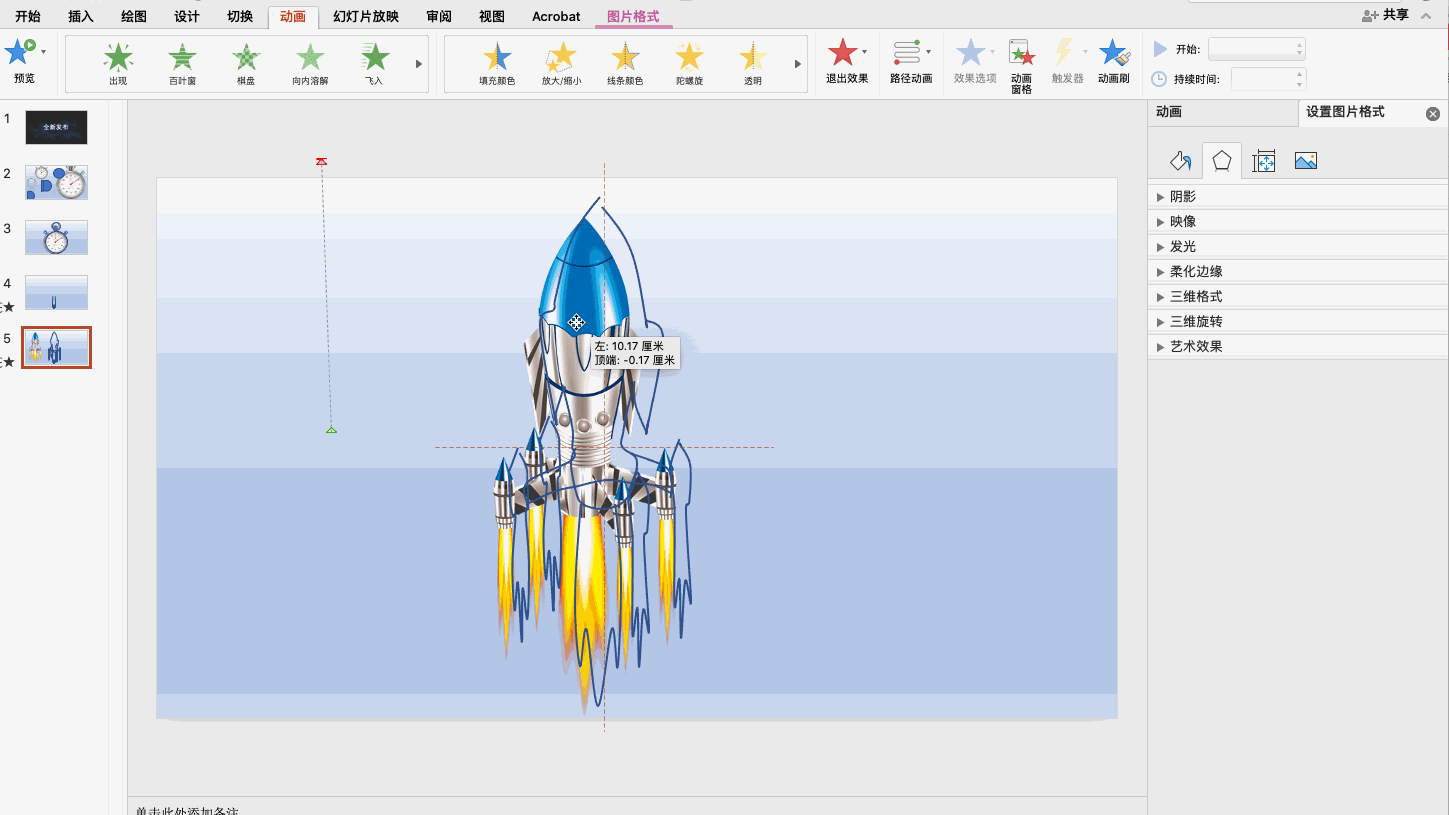Viewport: 1449px width, 815px height.
Task: Activate the 动画刷 animation painter
Action: (x=1113, y=62)
